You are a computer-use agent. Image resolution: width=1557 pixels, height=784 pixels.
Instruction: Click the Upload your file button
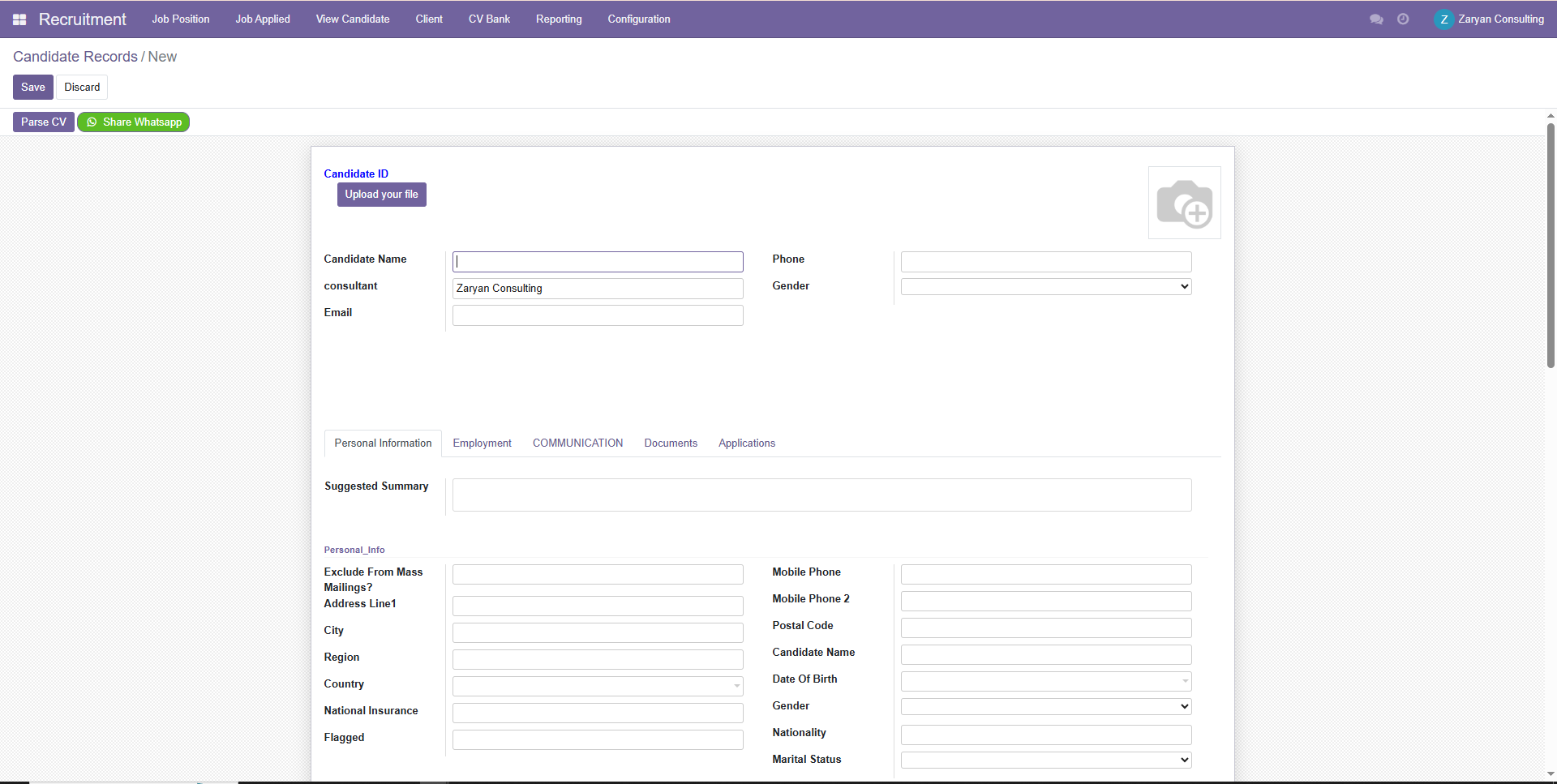(381, 195)
